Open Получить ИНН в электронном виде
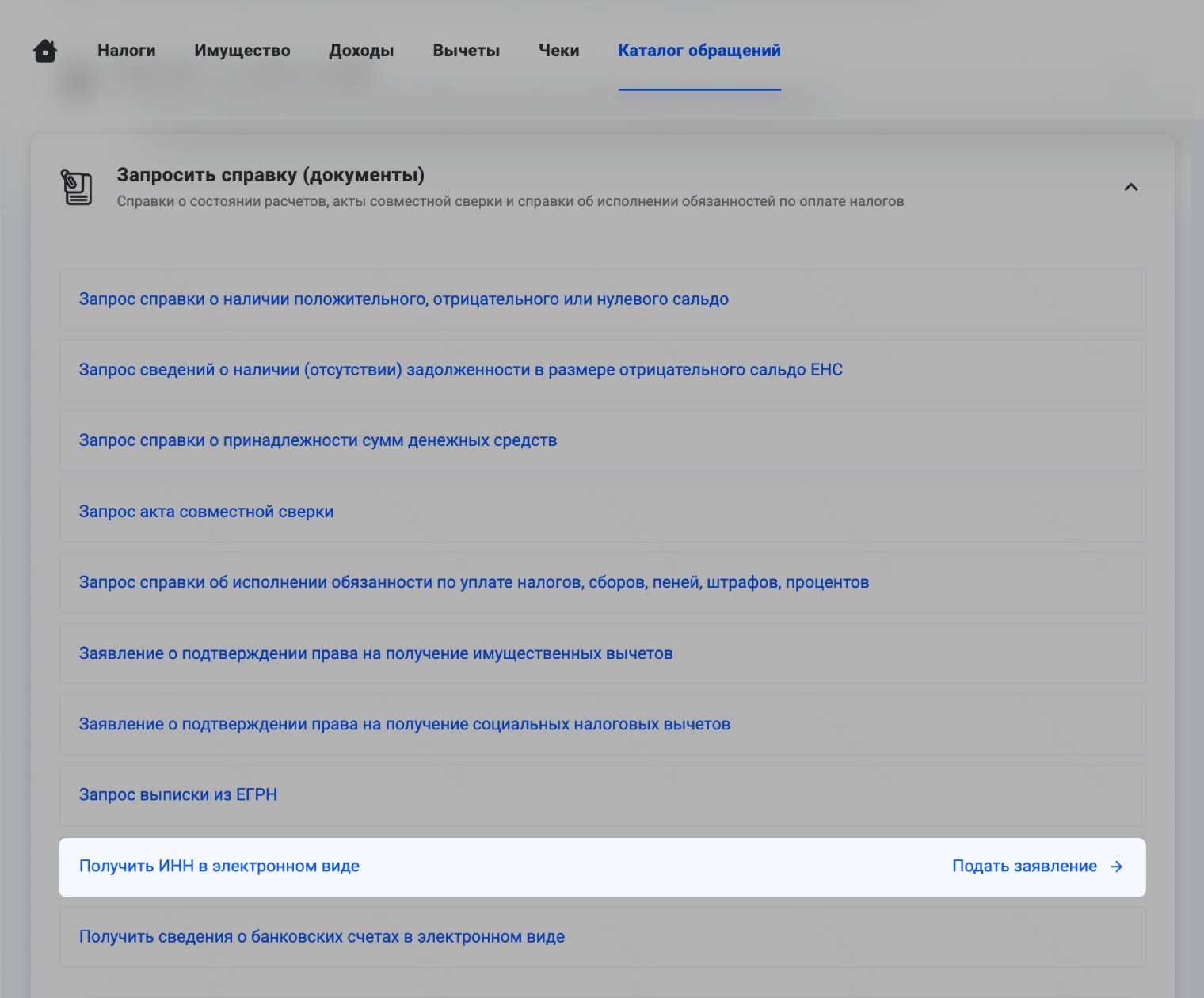 tap(602, 867)
